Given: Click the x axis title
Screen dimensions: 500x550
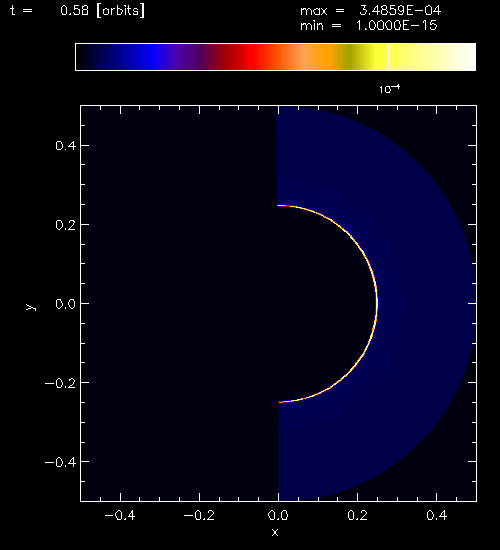Looking at the screenshot, I should tap(275, 533).
